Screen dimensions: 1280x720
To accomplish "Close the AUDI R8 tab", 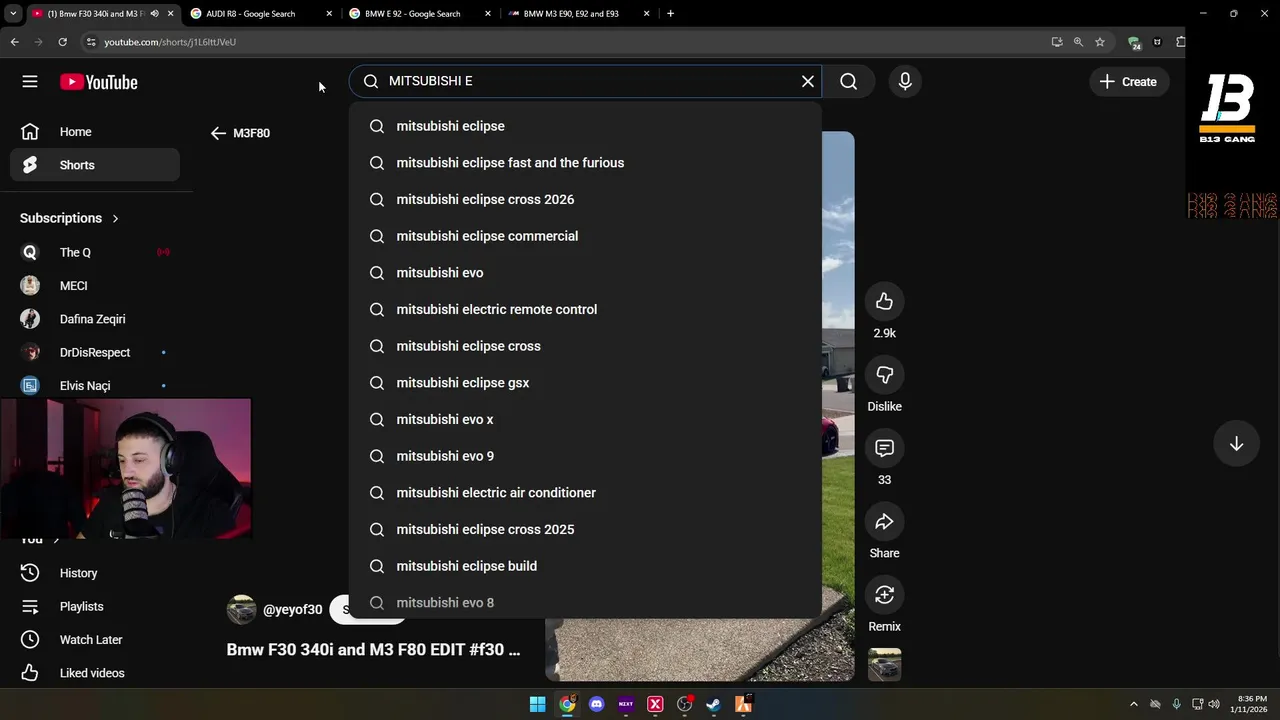I will [329, 14].
